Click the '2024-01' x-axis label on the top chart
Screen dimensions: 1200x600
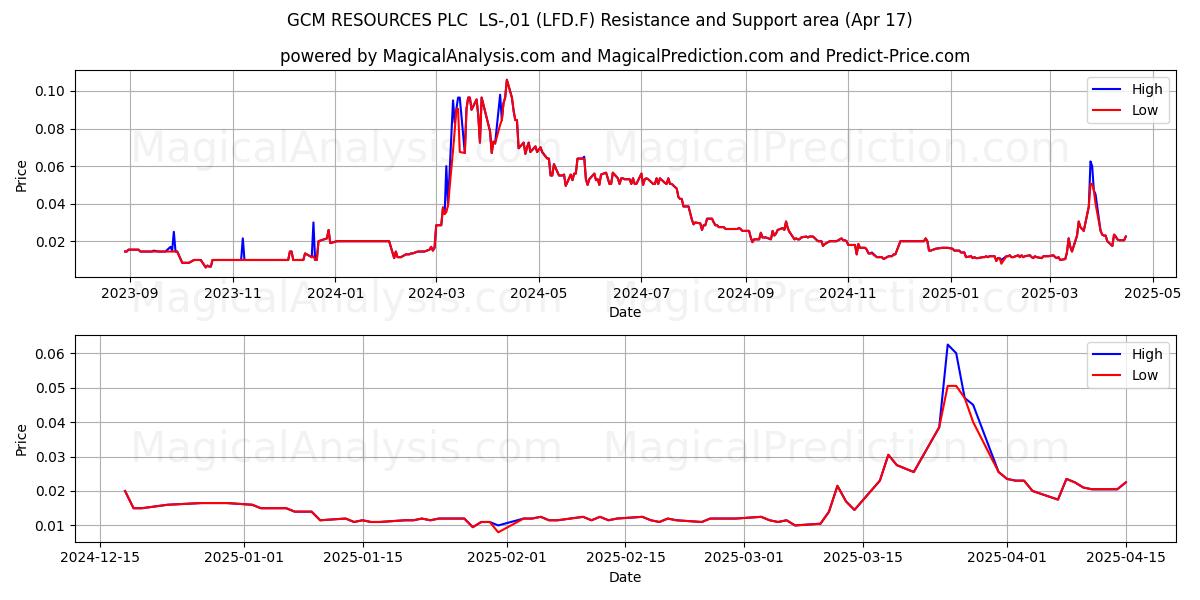pos(335,294)
